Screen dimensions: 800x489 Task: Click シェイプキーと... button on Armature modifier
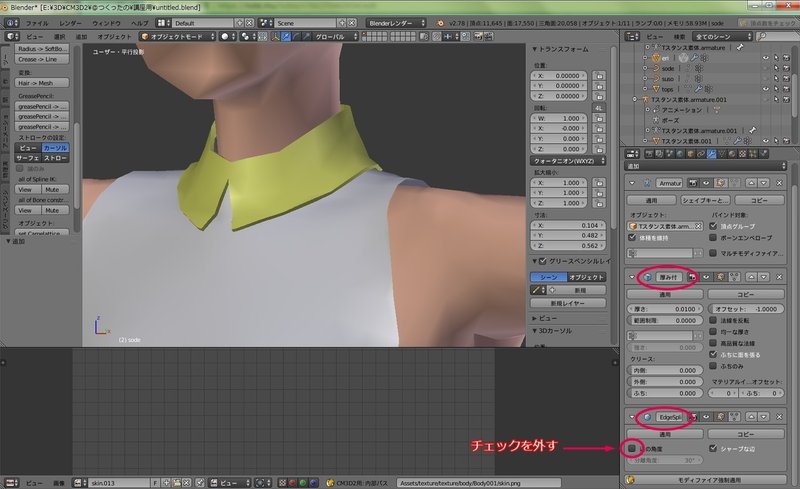pos(705,200)
